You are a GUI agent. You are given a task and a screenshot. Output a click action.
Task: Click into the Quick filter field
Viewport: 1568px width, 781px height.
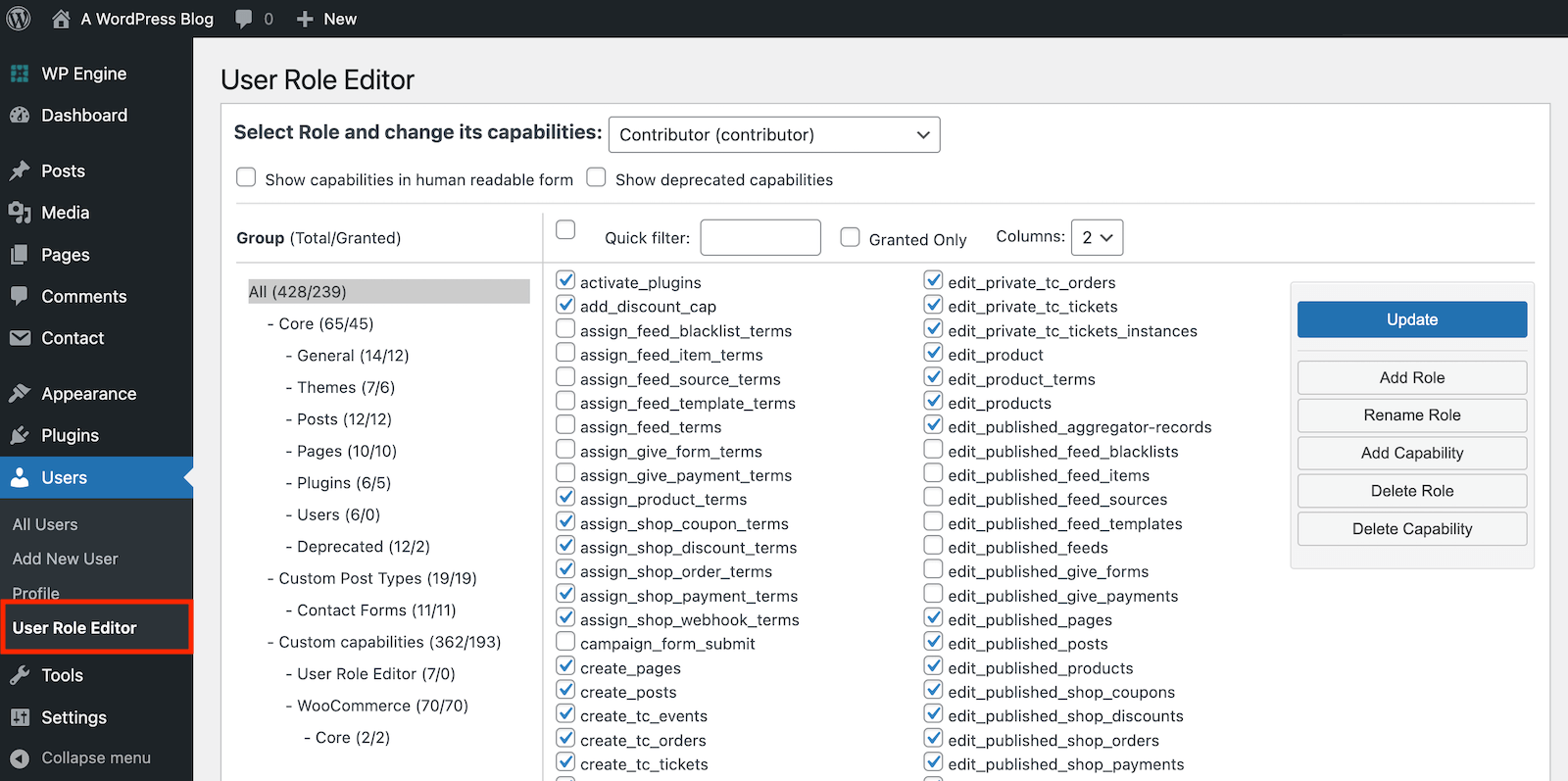coord(760,237)
